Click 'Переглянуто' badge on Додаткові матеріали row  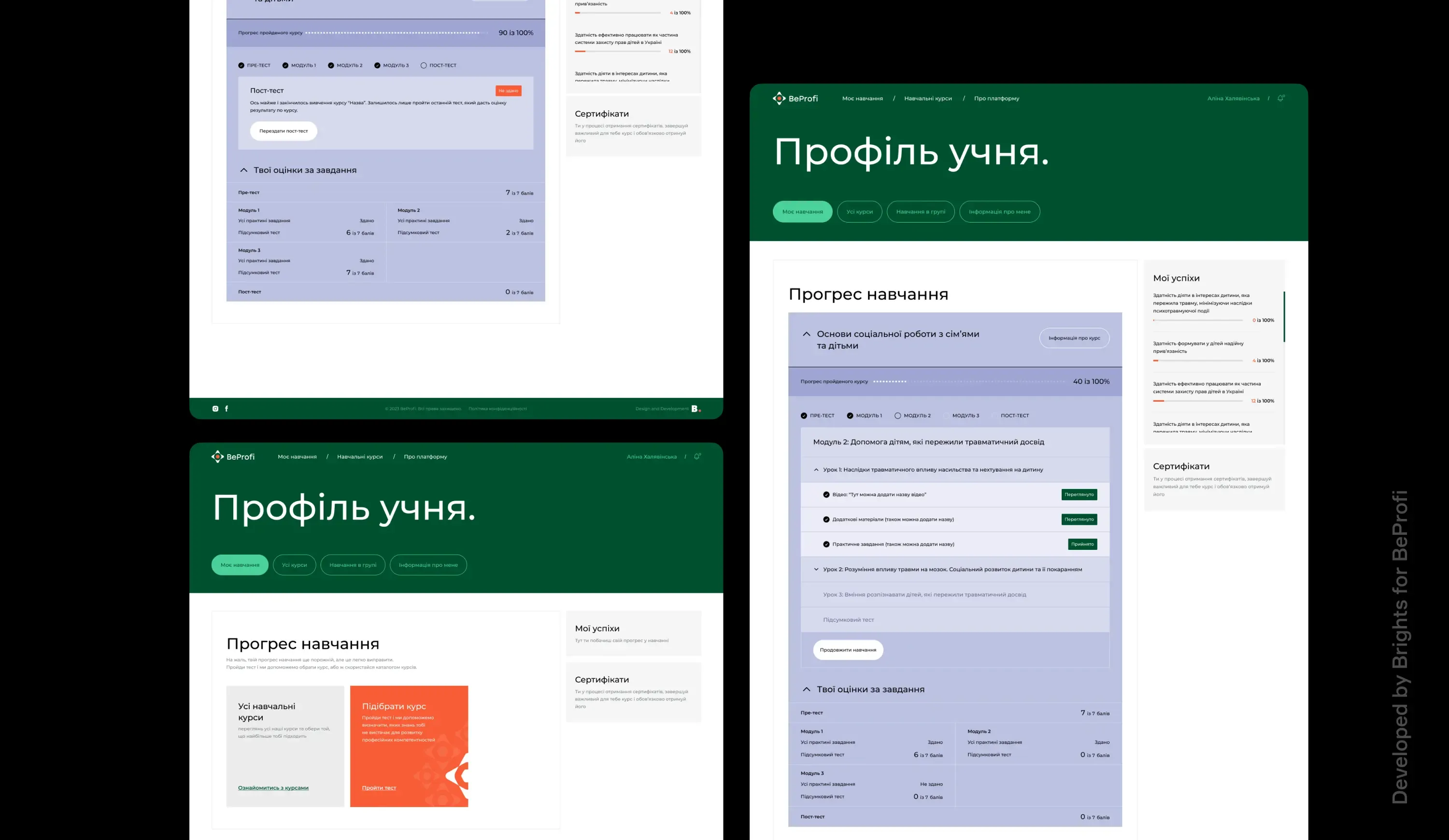click(x=1079, y=519)
